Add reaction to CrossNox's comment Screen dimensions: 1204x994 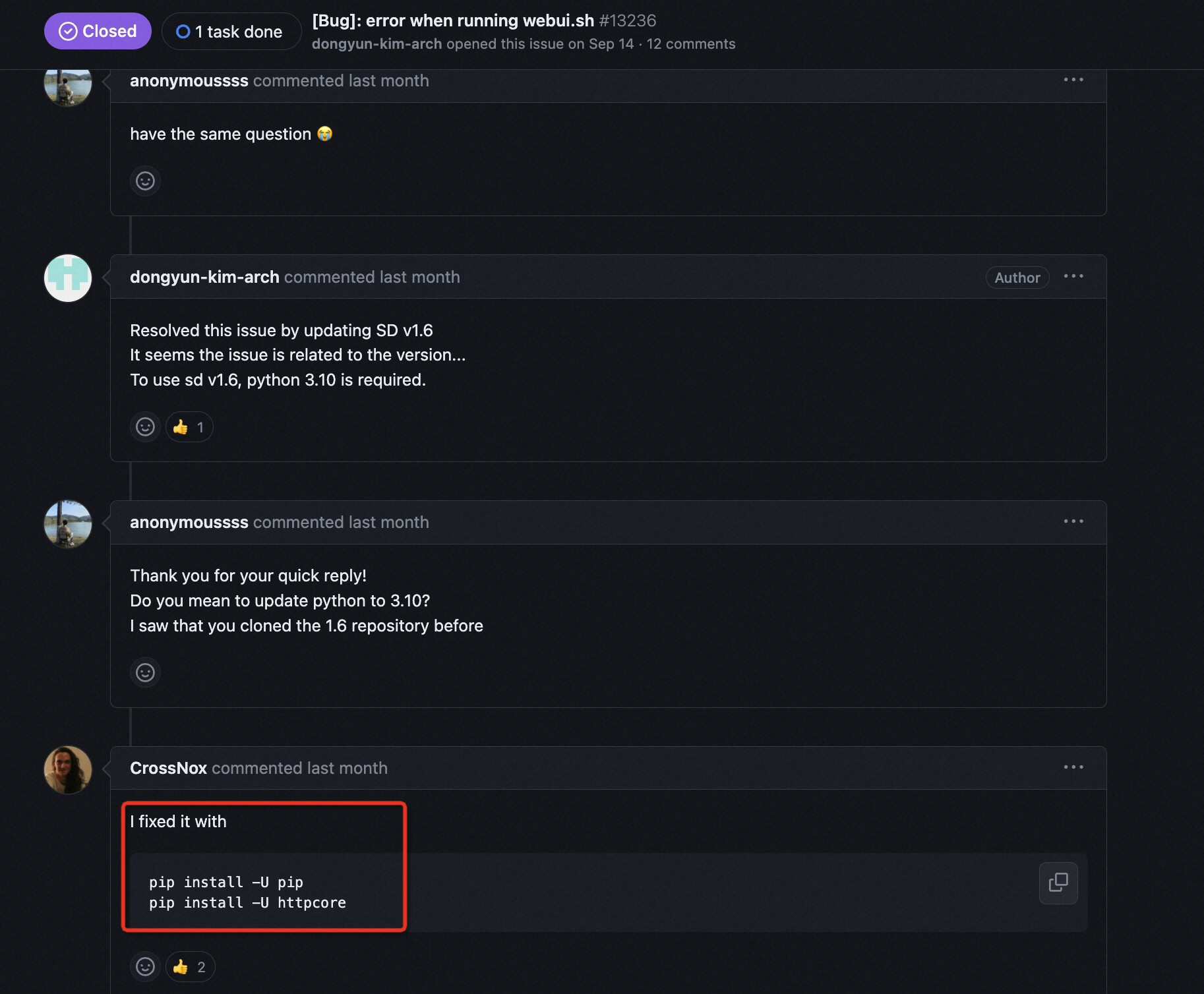tap(145, 966)
